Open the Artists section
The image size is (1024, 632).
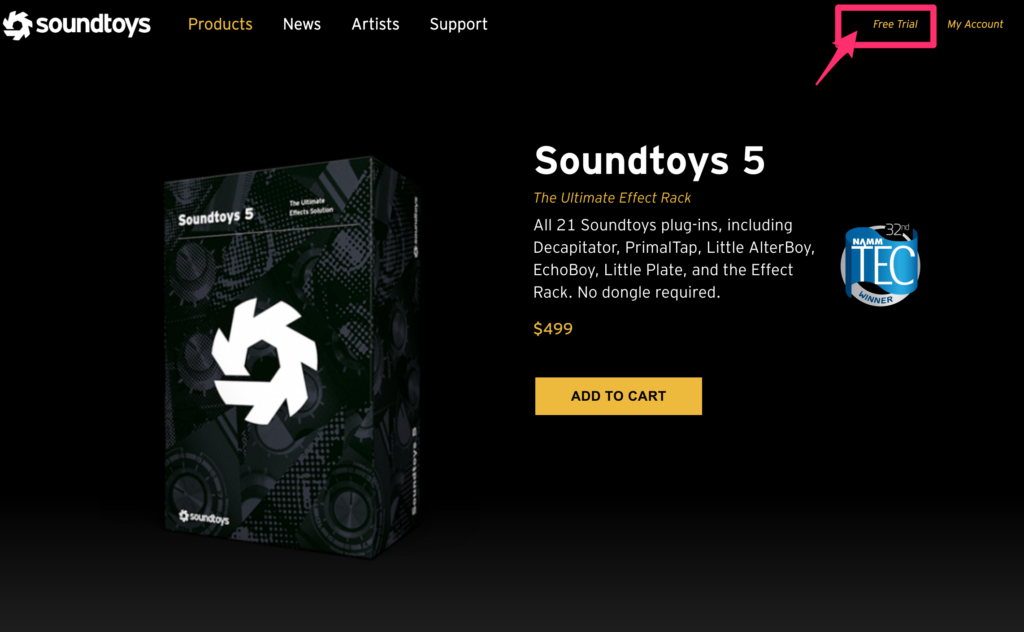point(376,24)
